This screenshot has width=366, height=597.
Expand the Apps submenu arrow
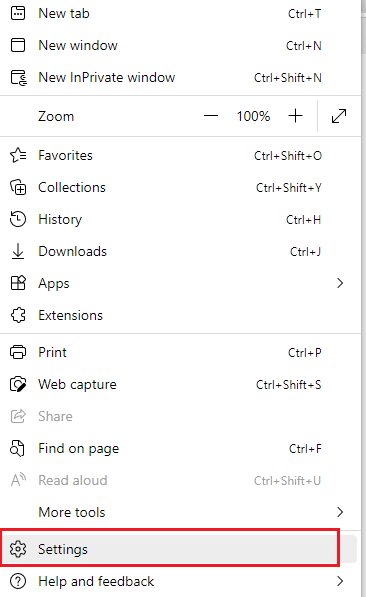coord(340,283)
